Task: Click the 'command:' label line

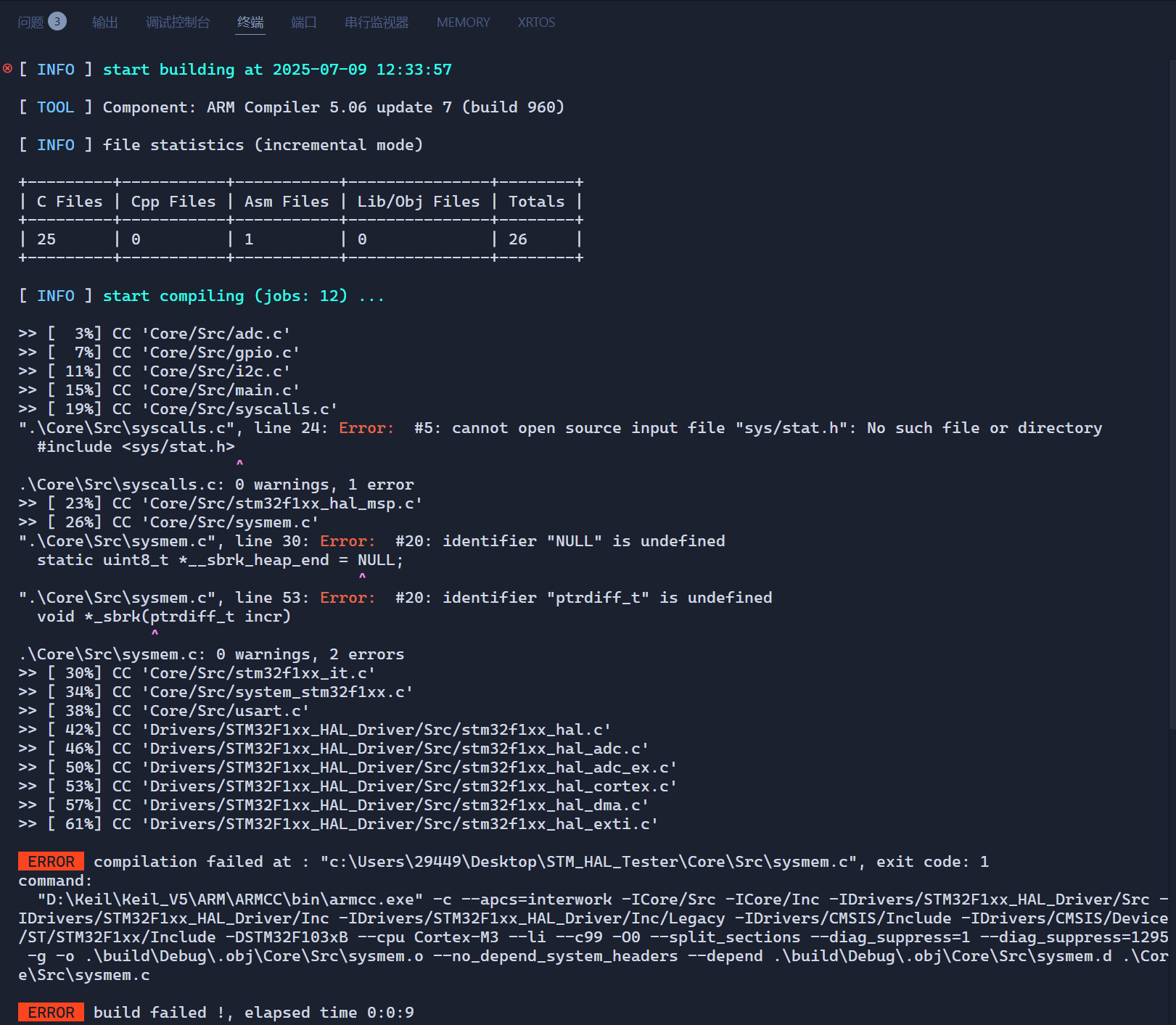Action: pos(56,881)
